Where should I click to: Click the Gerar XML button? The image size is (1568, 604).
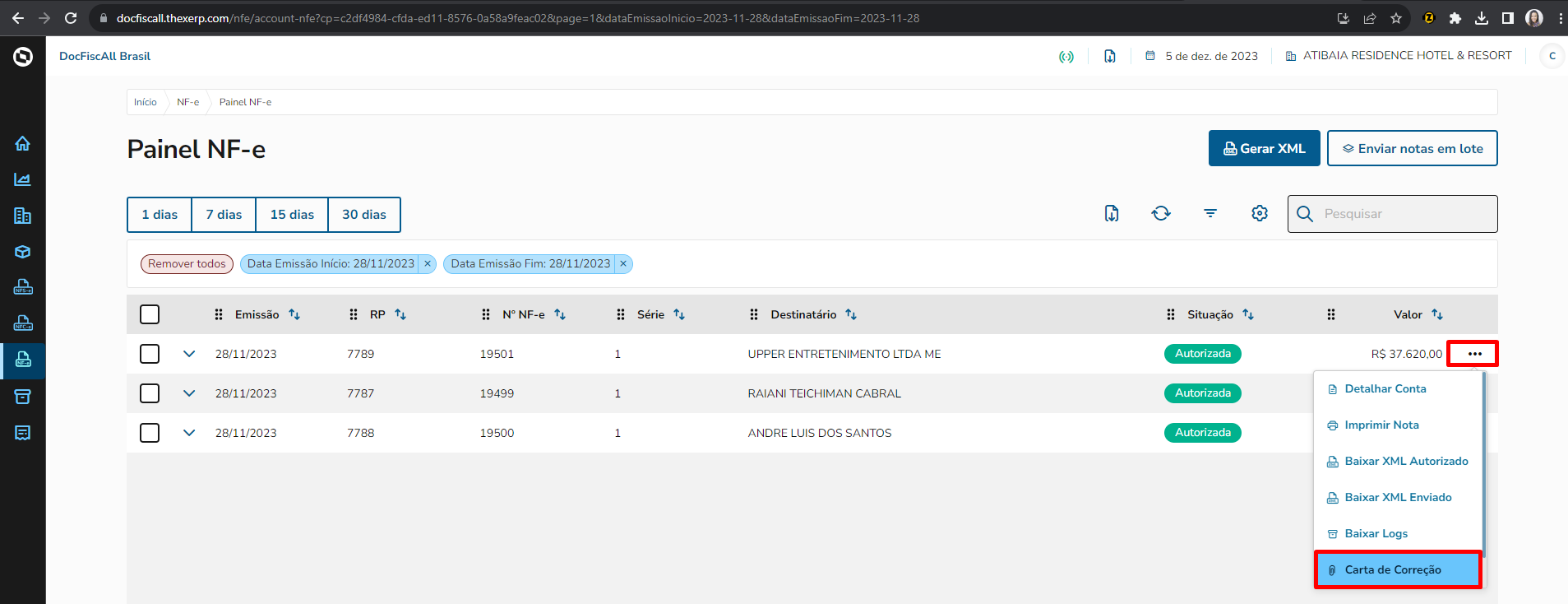tap(1264, 148)
